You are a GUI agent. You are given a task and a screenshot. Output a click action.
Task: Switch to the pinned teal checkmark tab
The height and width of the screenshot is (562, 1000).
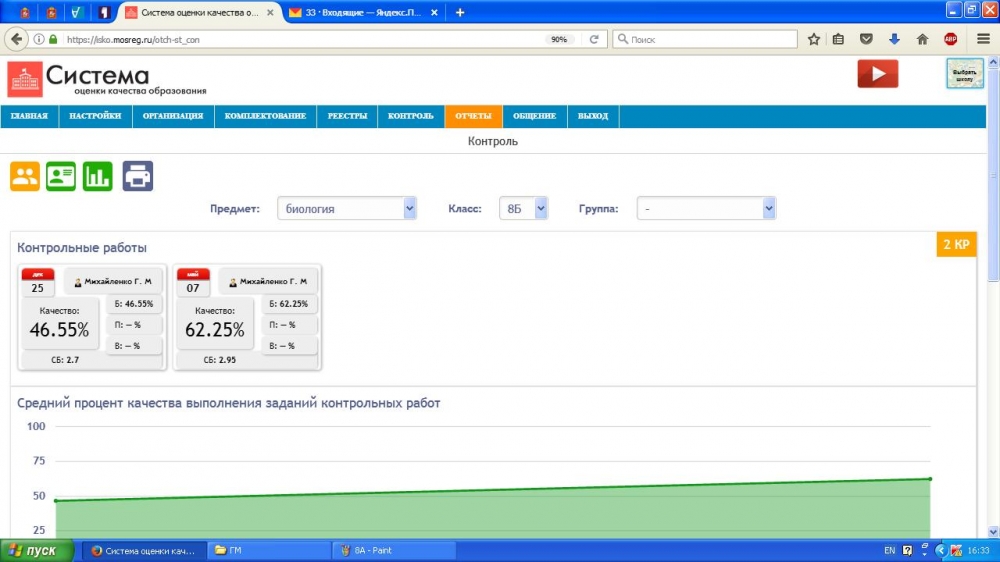pyautogui.click(x=77, y=12)
